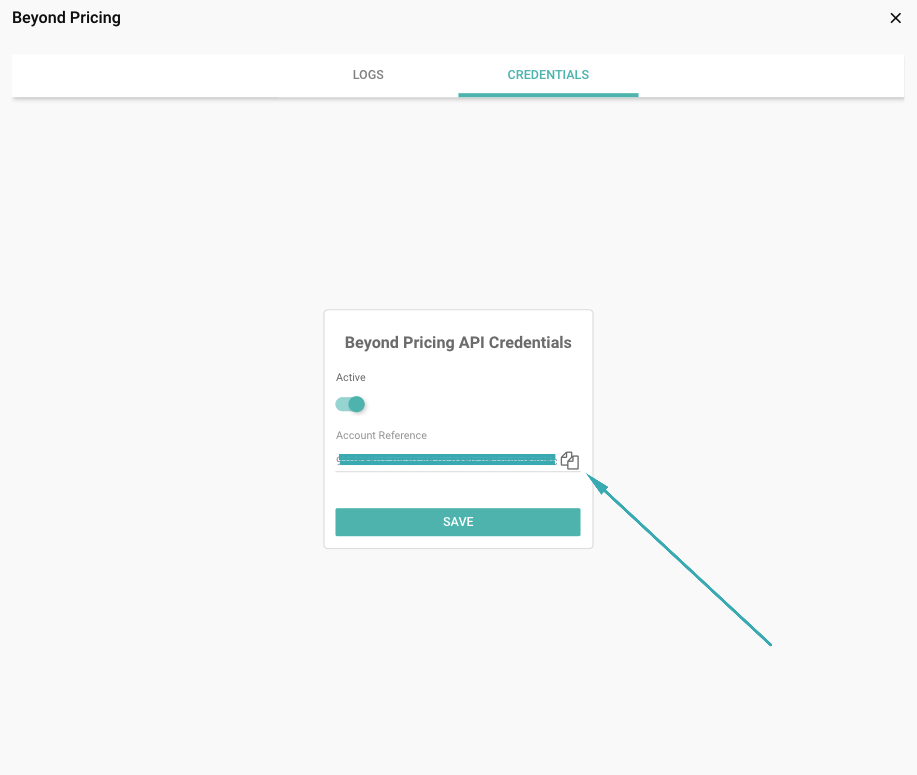Copy the Account Reference to clipboard
Screen dimensions: 917x775
point(570,460)
